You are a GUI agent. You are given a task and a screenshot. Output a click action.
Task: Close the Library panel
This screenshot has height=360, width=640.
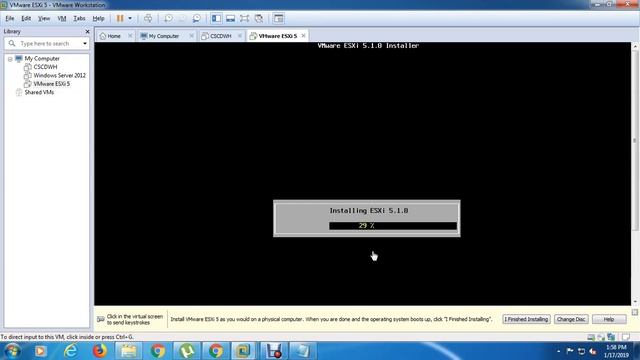coord(87,31)
